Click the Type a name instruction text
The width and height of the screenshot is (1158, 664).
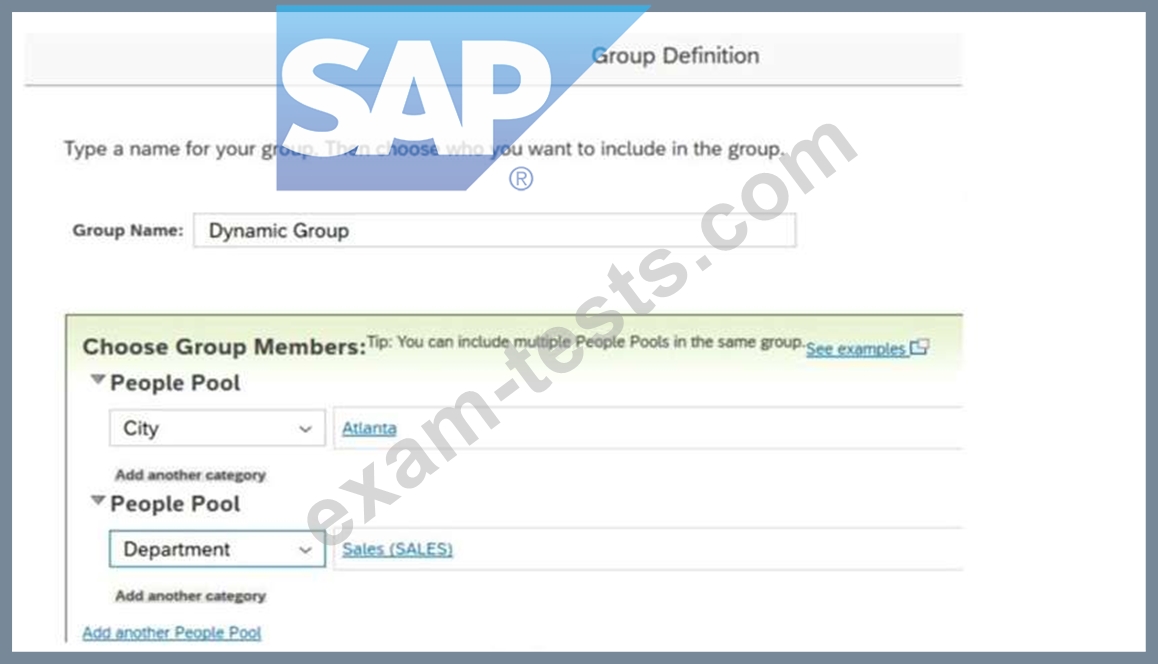[x=424, y=148]
